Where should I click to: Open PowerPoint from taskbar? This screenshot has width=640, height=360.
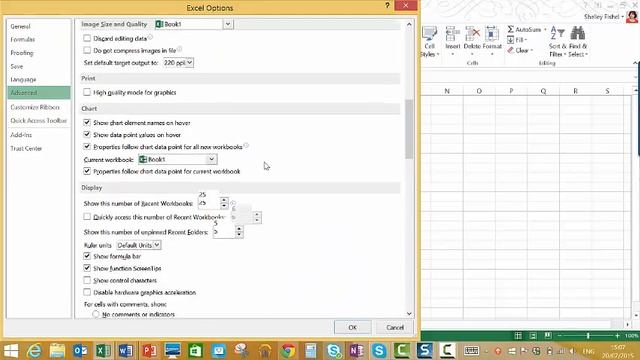pos(149,351)
